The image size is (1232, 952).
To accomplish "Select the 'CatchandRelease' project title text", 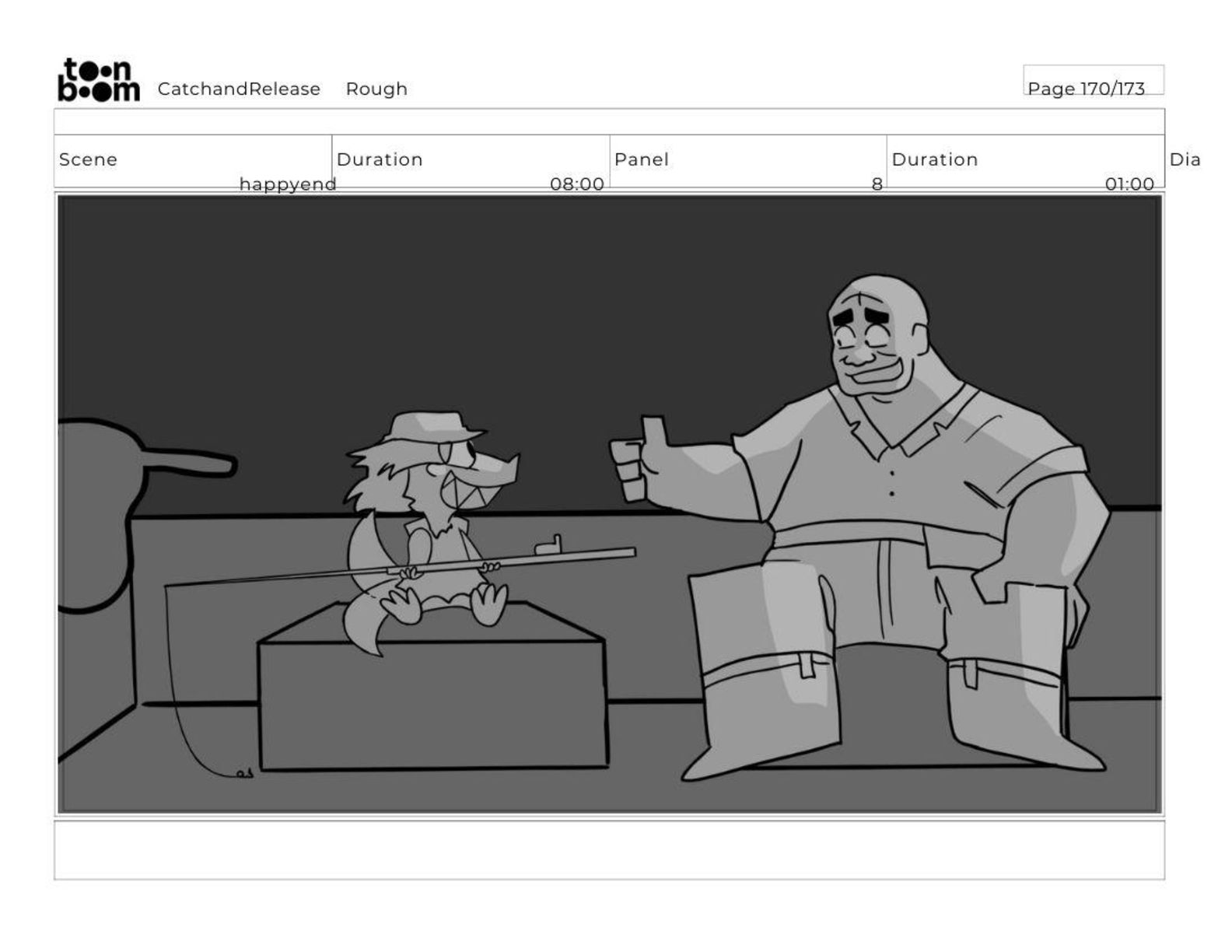I will click(239, 89).
